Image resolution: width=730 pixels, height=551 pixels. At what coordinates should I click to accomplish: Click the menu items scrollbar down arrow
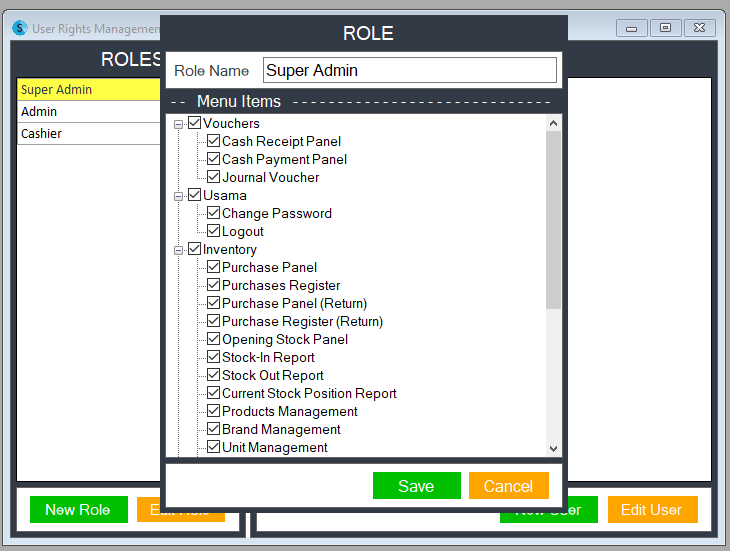(553, 449)
